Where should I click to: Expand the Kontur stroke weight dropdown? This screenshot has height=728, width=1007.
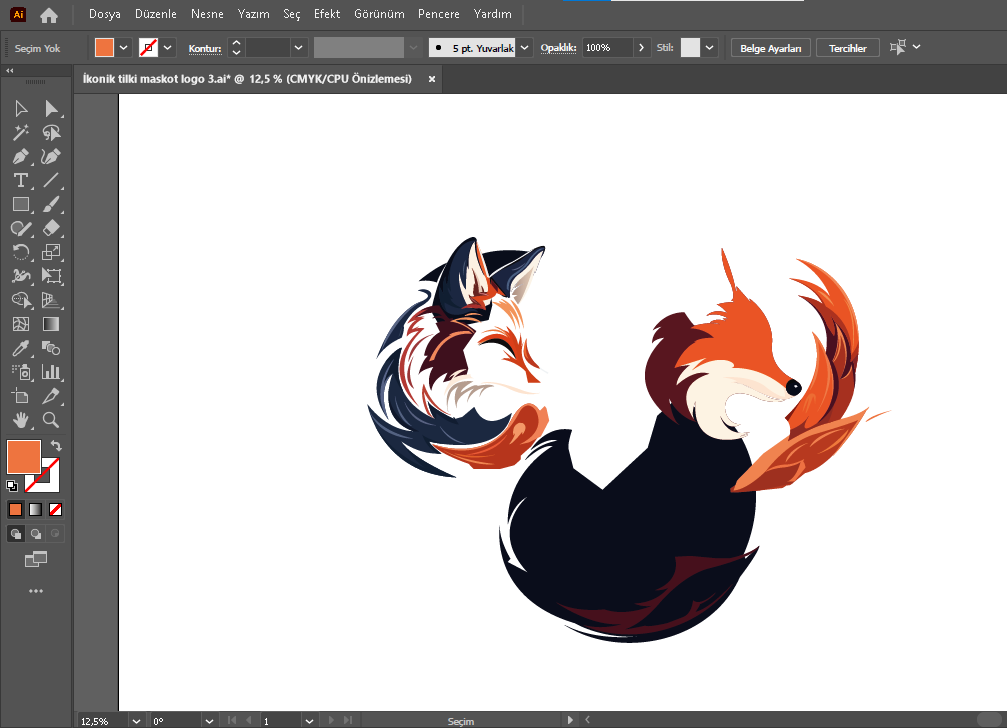[298, 48]
